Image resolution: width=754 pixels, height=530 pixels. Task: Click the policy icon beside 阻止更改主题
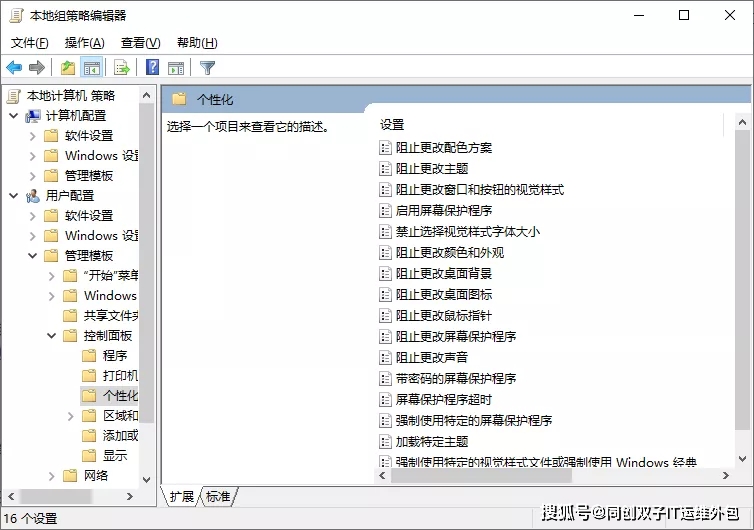385,169
